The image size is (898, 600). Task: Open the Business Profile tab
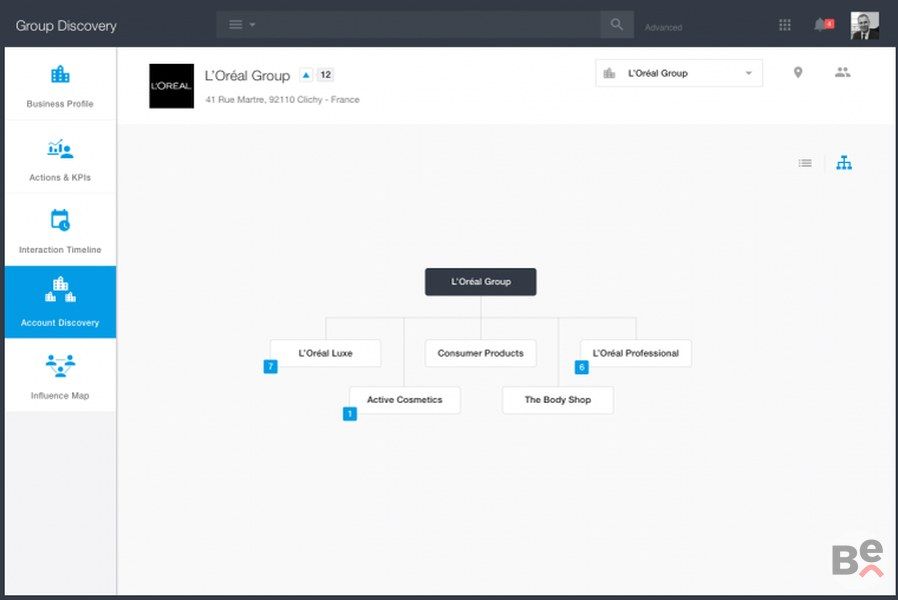(x=60, y=85)
